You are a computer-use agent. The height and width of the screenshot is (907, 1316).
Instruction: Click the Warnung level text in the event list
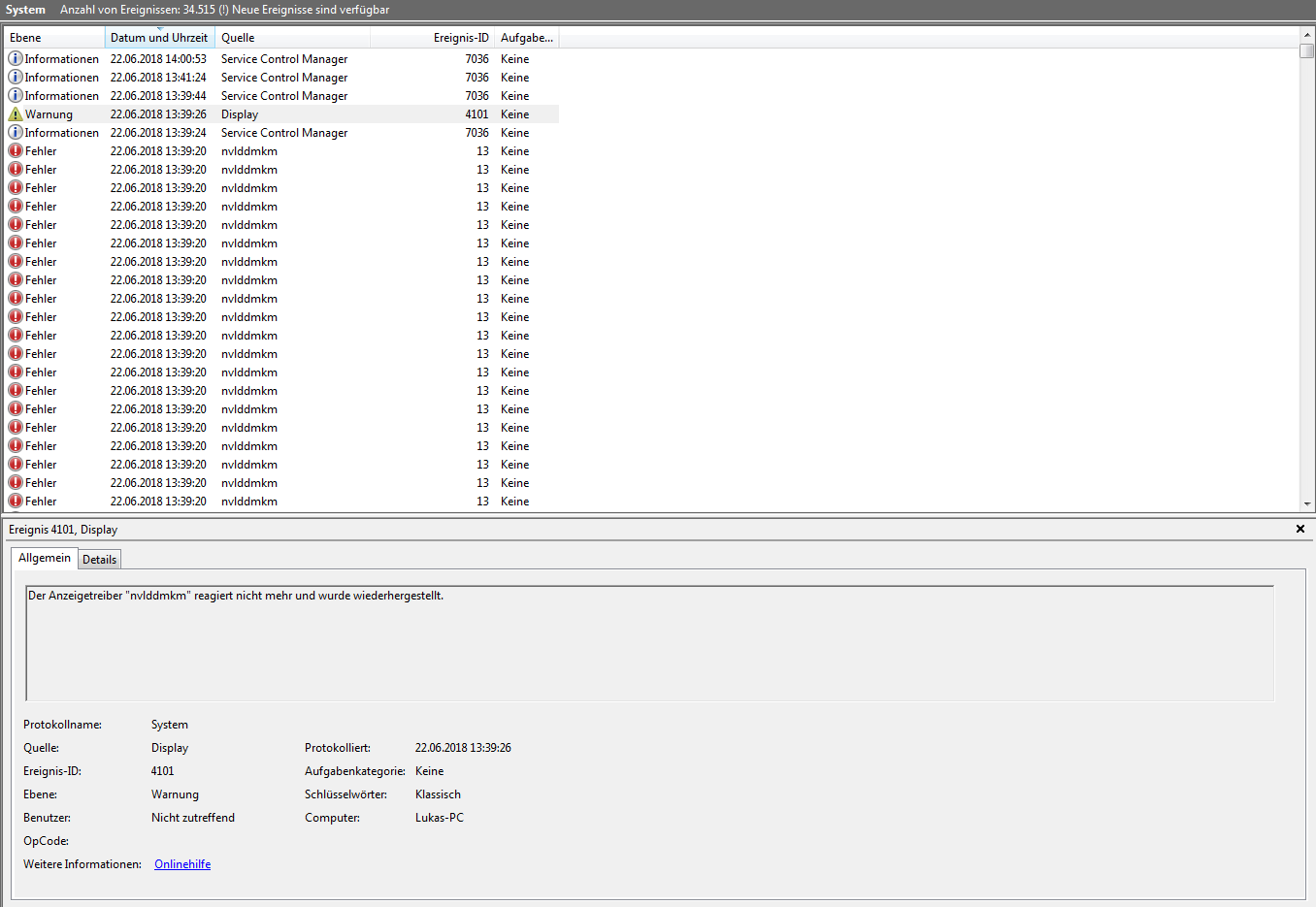pos(49,114)
